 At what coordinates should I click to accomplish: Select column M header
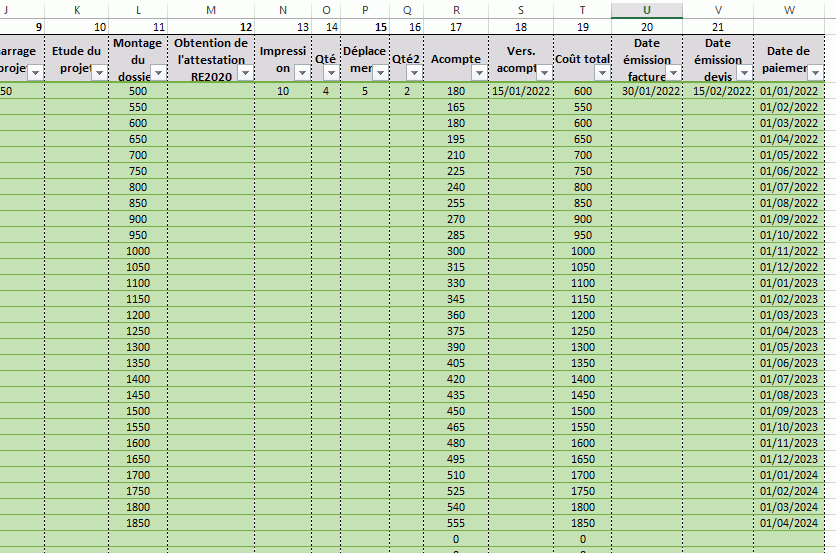tap(211, 10)
